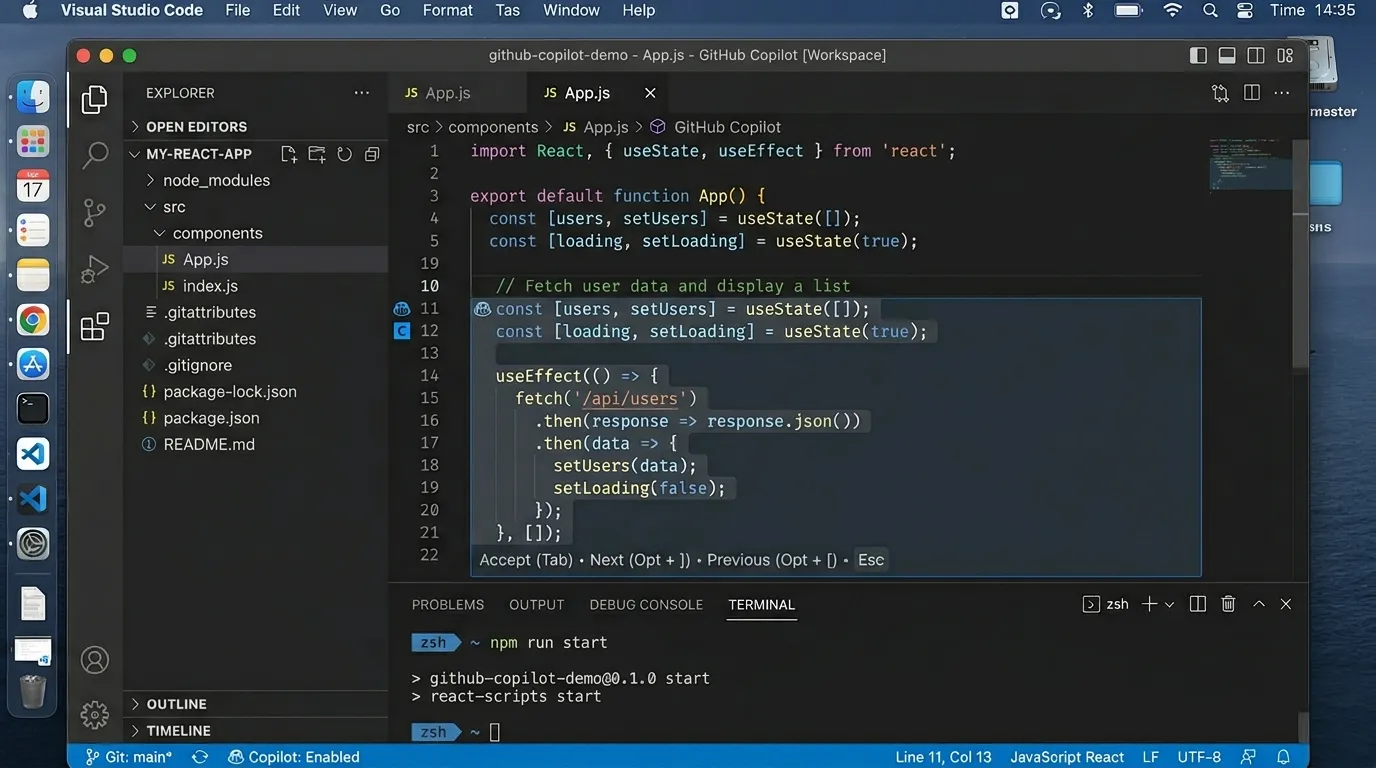Click the UTF-8 encoding status item
Viewport: 1376px width, 768px height.
(1199, 757)
